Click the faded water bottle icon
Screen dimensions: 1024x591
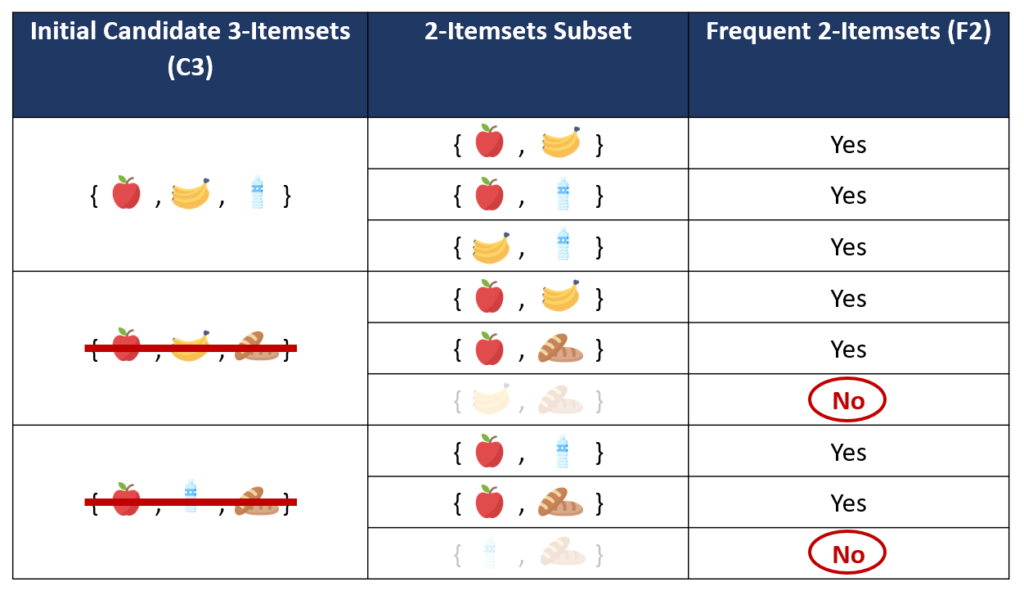click(490, 553)
